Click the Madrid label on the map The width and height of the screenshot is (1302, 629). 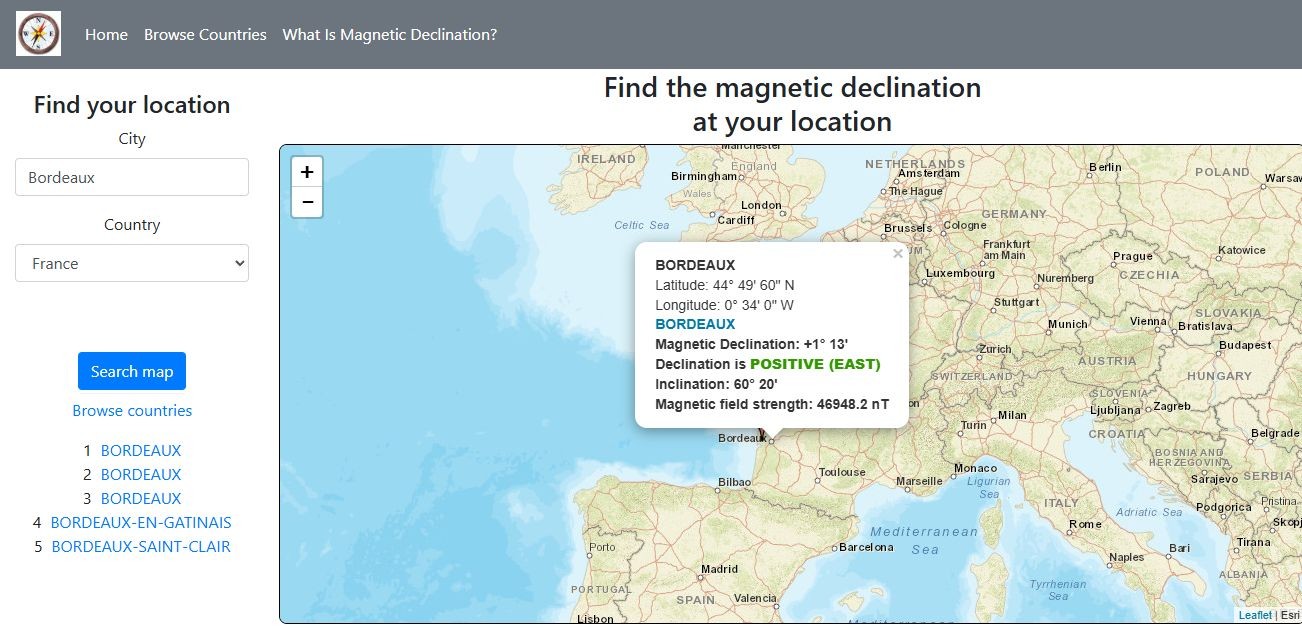719,569
